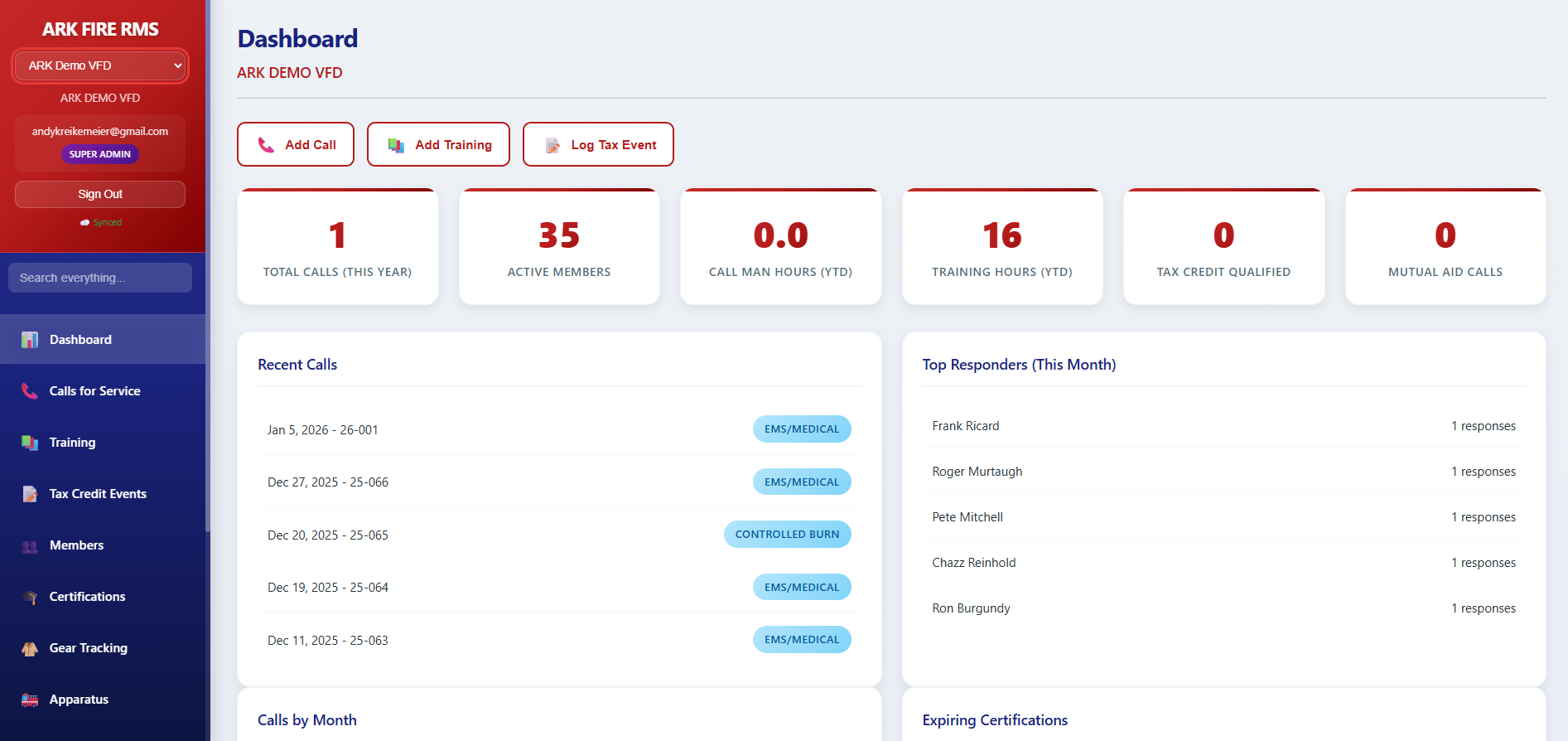Open Certifications menu item

pos(103,596)
